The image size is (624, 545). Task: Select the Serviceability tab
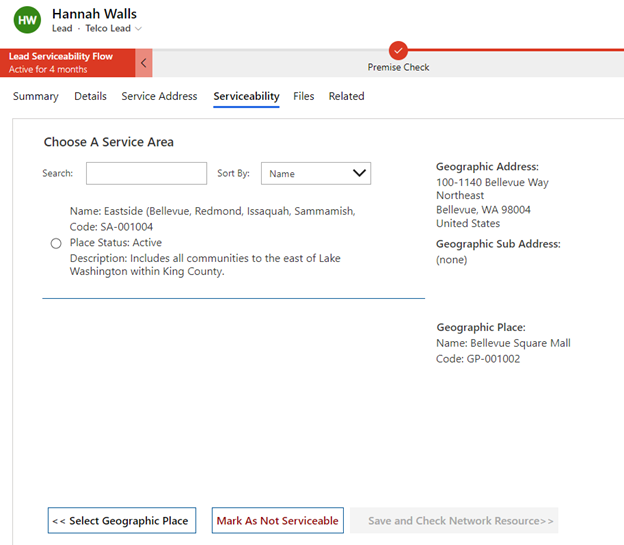click(x=246, y=97)
